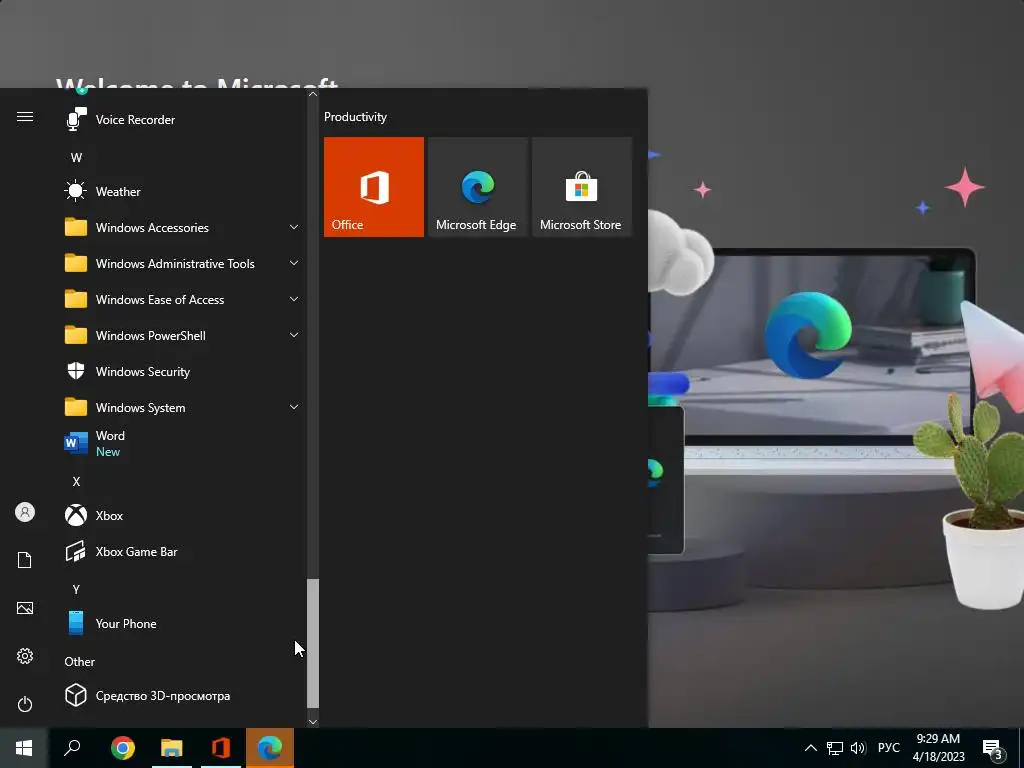This screenshot has width=1024, height=768.
Task: Jump to letter Y section header
Action: 76,589
